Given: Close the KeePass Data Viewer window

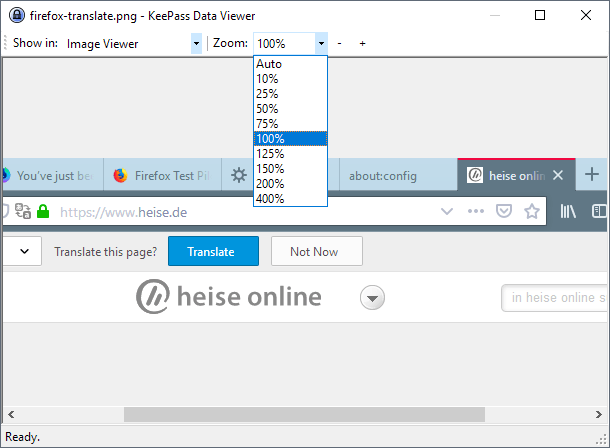Looking at the screenshot, I should (586, 15).
